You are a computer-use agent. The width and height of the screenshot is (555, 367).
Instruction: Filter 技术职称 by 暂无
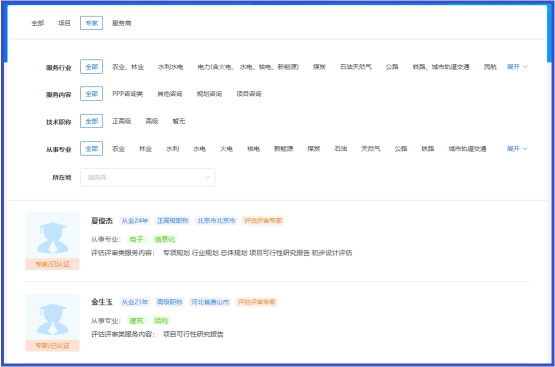click(x=179, y=121)
